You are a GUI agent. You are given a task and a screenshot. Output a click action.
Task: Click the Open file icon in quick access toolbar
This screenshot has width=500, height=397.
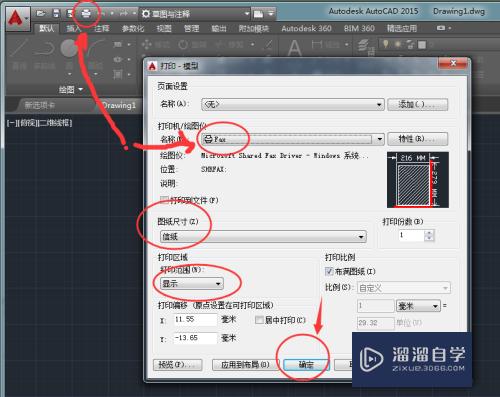point(41,13)
